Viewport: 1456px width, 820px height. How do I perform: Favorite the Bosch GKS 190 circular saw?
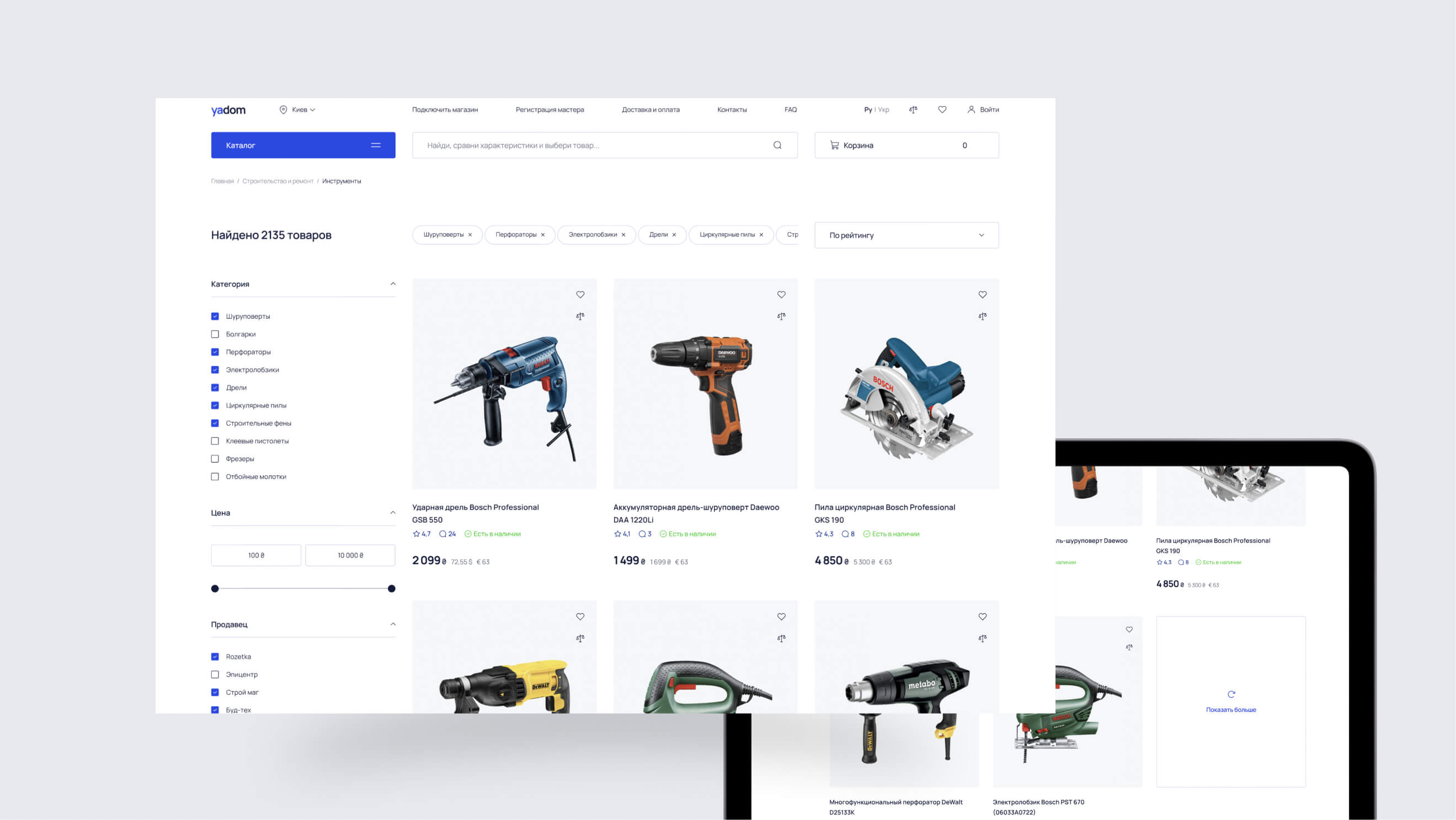pos(983,295)
